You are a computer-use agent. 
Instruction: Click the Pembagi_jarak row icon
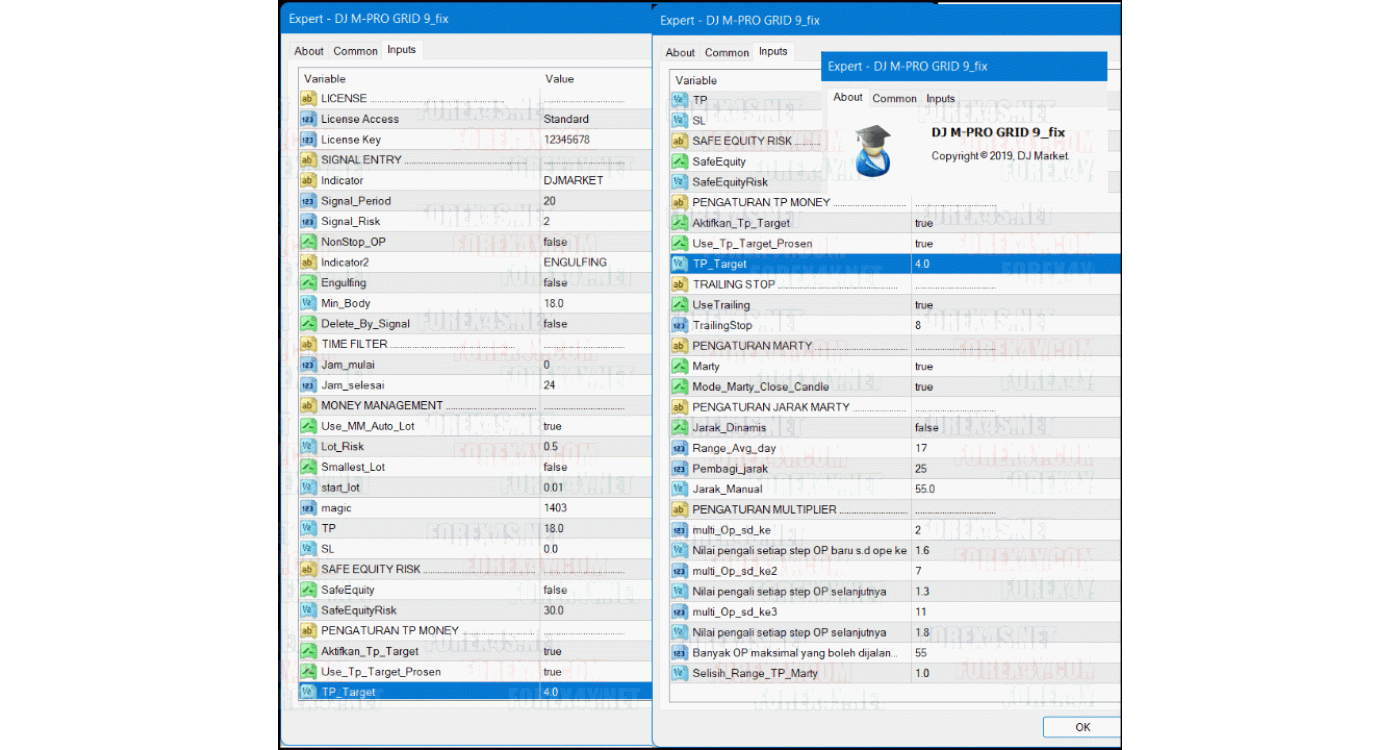pyautogui.click(x=680, y=468)
